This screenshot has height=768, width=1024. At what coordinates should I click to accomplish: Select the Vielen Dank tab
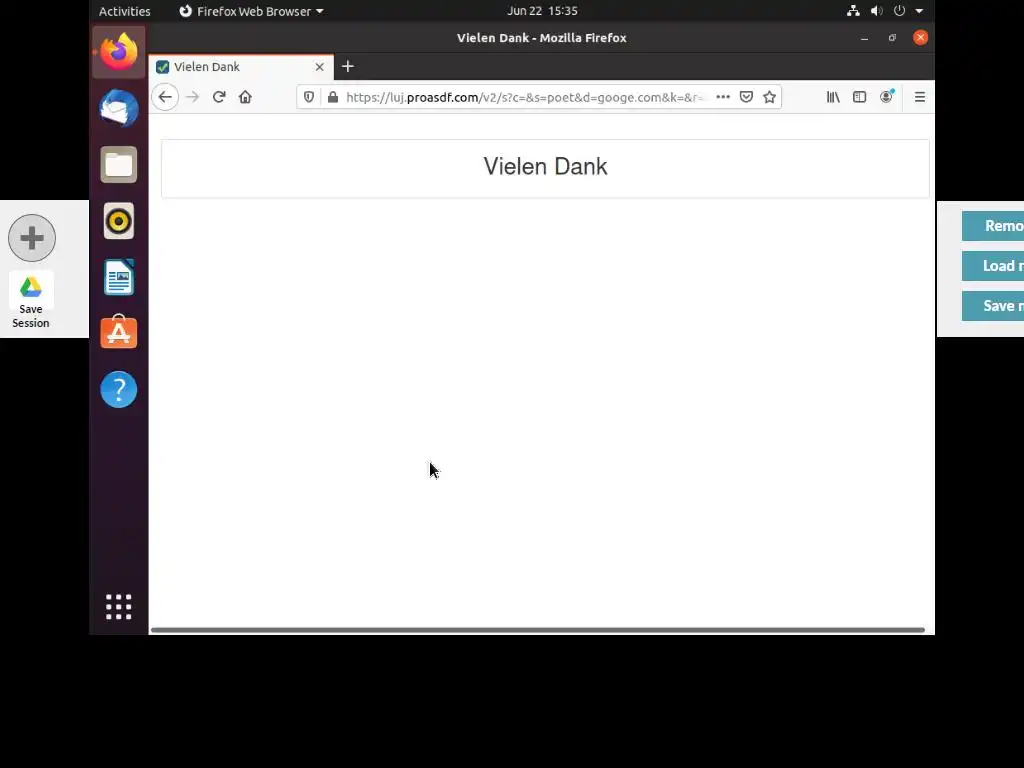click(241, 67)
